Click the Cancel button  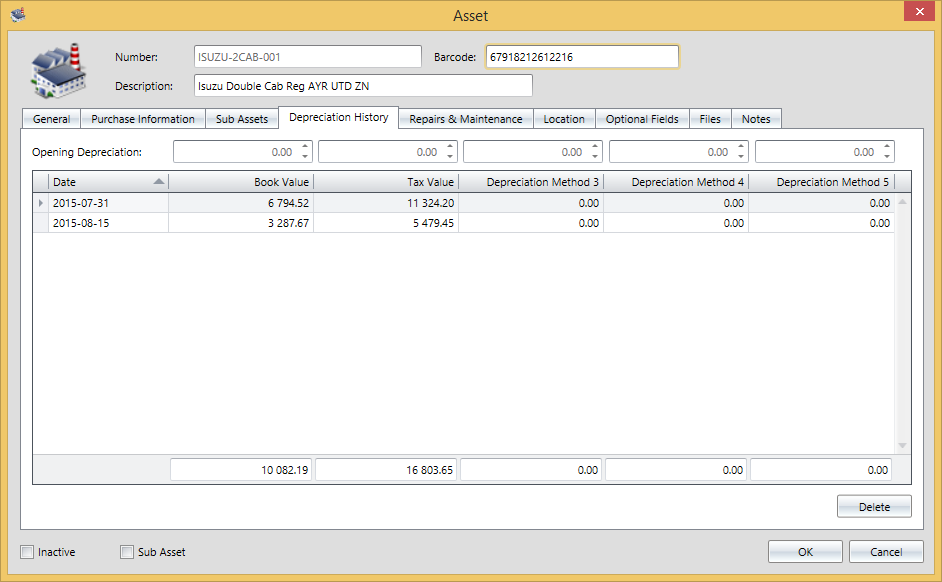pos(886,551)
